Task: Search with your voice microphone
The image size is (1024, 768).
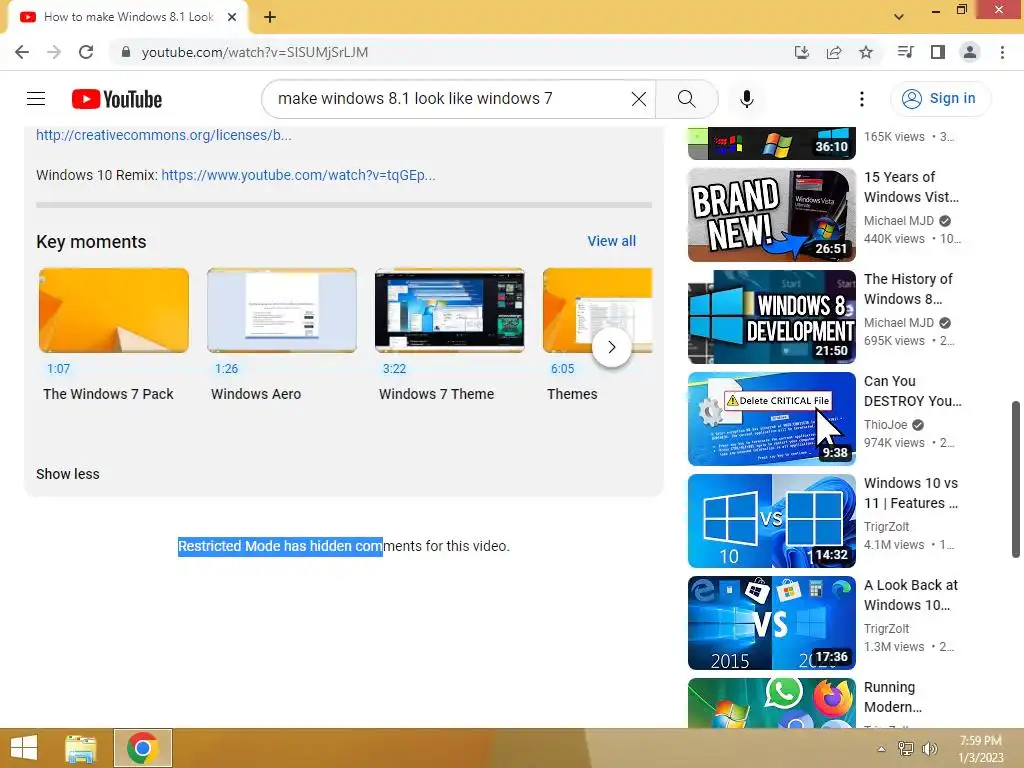Action: point(747,99)
